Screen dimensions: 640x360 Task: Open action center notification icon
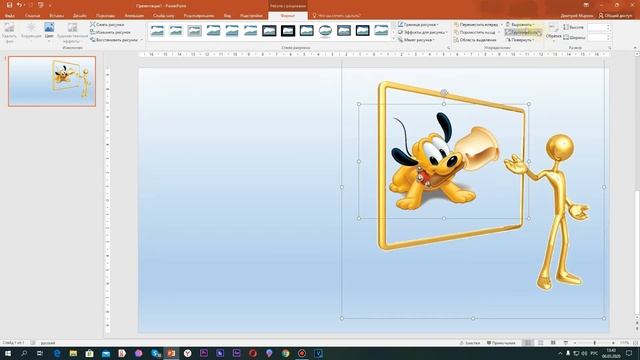[629, 353]
